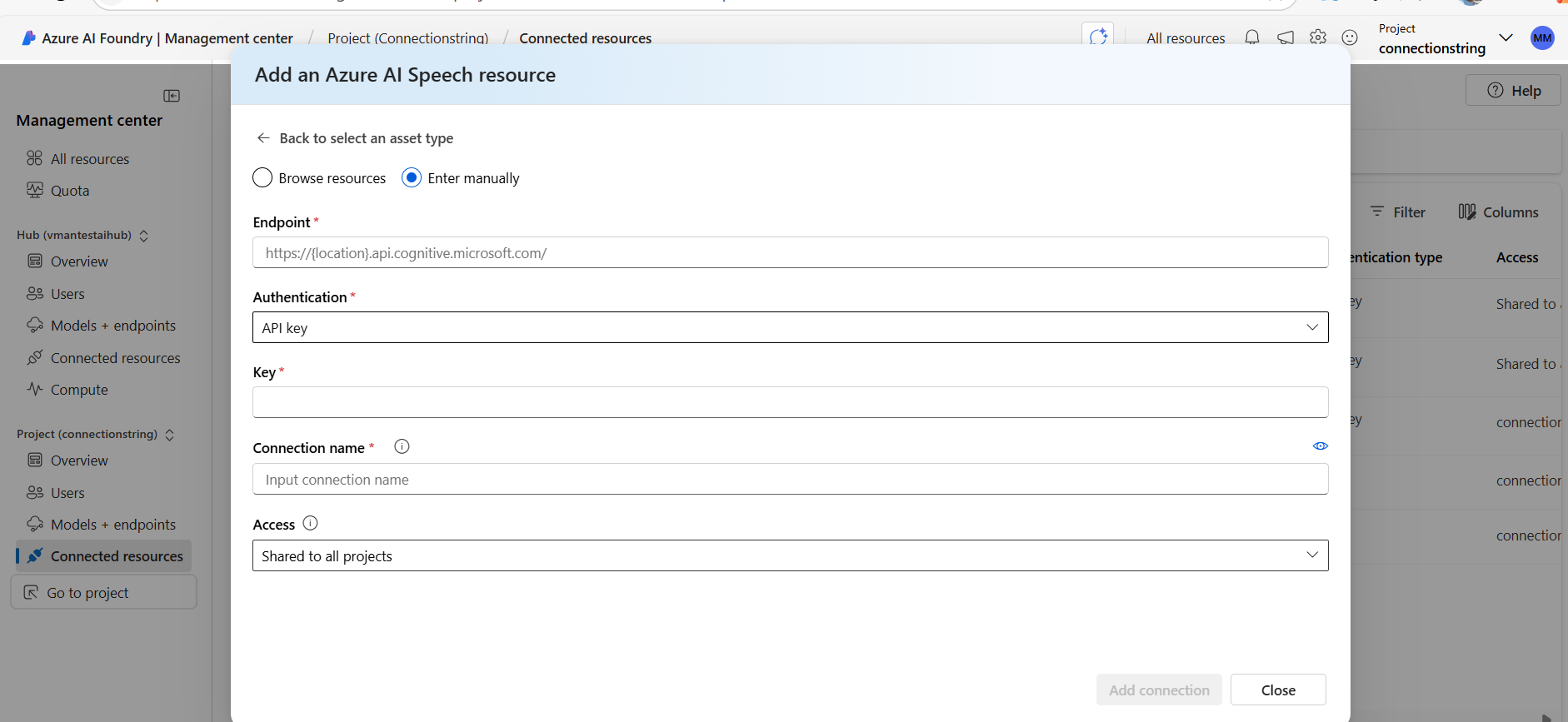Image resolution: width=1568 pixels, height=722 pixels.
Task: Click the Add connection button
Action: pos(1159,690)
